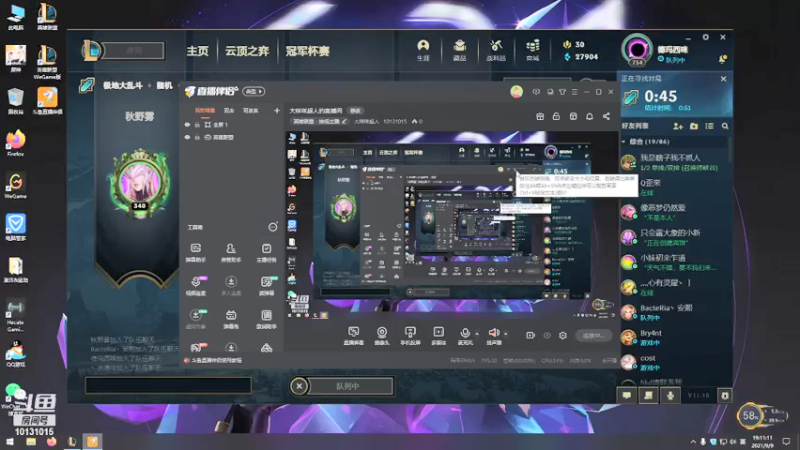
Task: Click the 秋野雾 champion portrait
Action: click(139, 183)
